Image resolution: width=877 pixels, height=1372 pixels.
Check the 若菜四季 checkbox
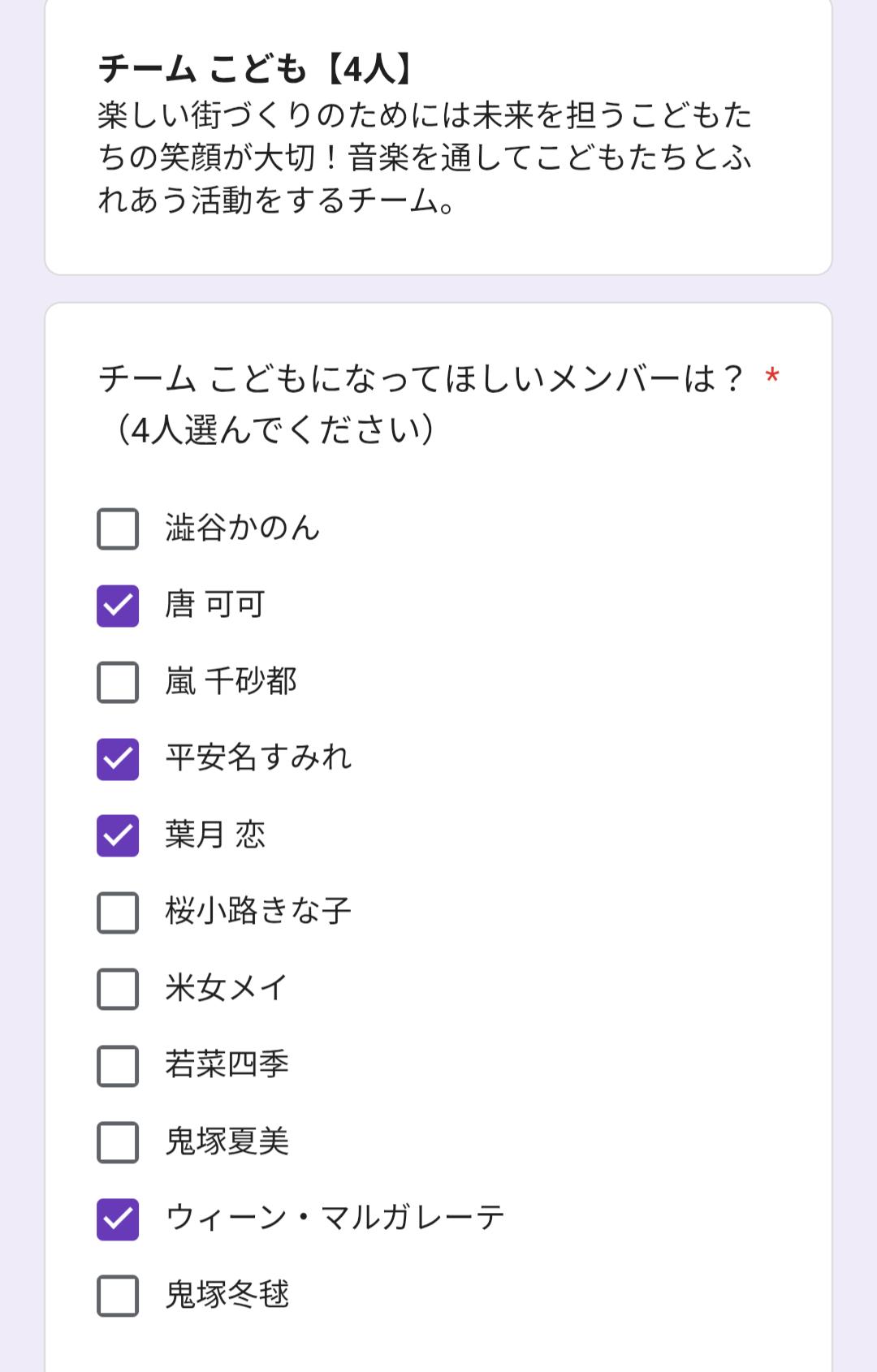point(118,1065)
